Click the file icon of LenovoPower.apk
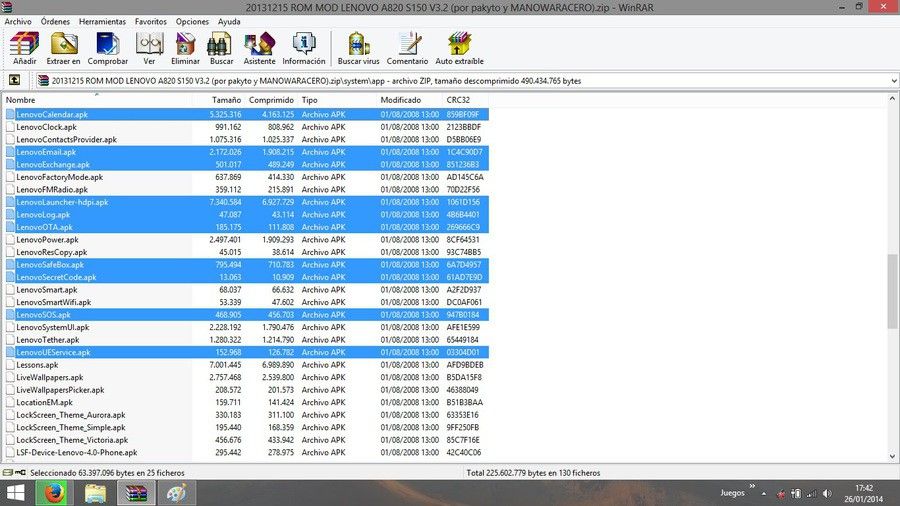900x506 pixels. click(10, 240)
